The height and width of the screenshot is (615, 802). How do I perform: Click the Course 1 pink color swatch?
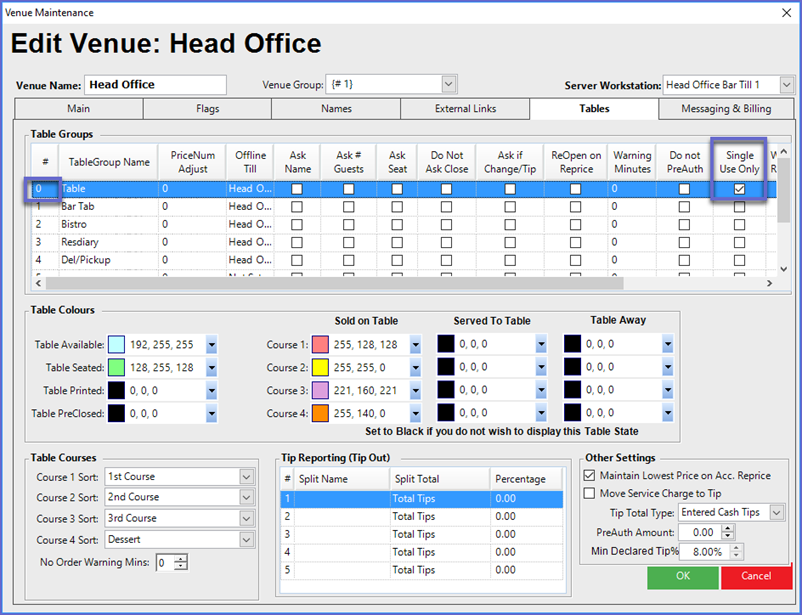tap(320, 345)
